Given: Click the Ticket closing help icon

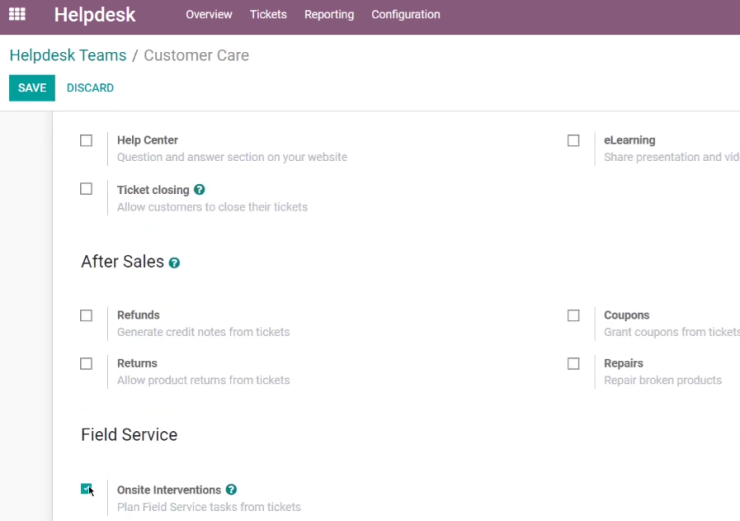Looking at the screenshot, I should pyautogui.click(x=199, y=190).
